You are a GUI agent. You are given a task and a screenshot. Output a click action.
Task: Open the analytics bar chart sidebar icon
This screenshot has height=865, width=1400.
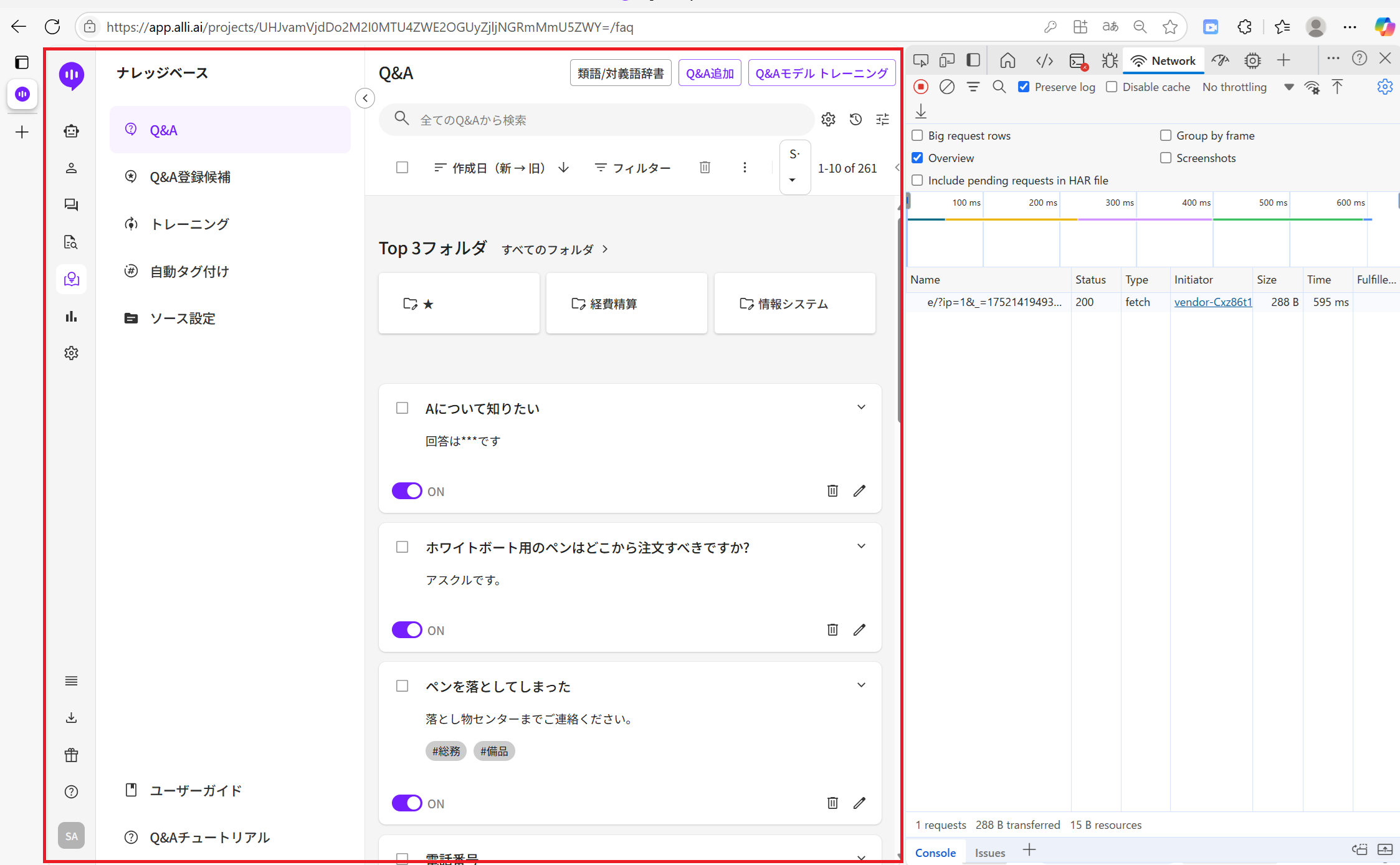(72, 317)
